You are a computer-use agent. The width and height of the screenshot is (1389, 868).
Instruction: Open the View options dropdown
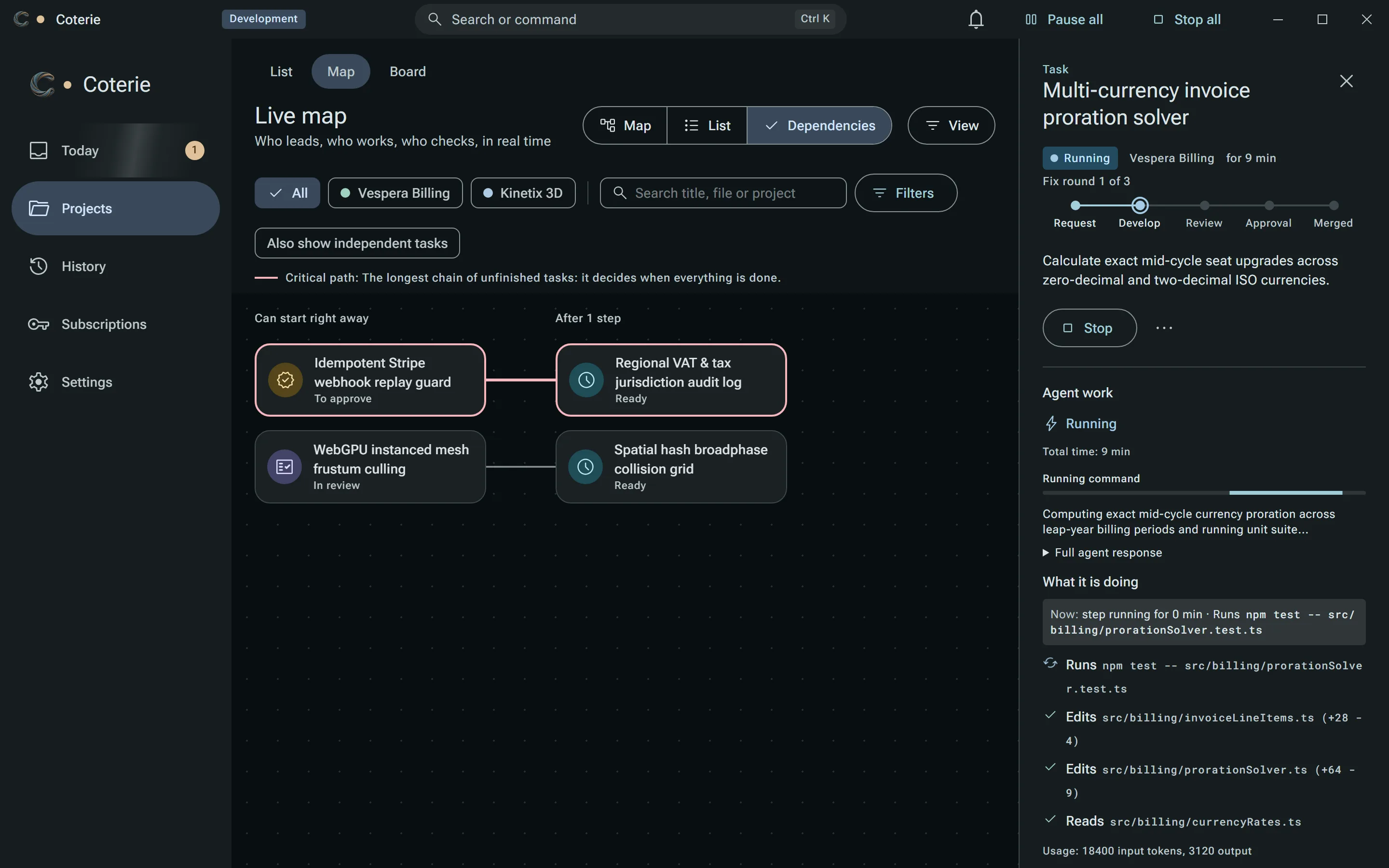pos(951,125)
